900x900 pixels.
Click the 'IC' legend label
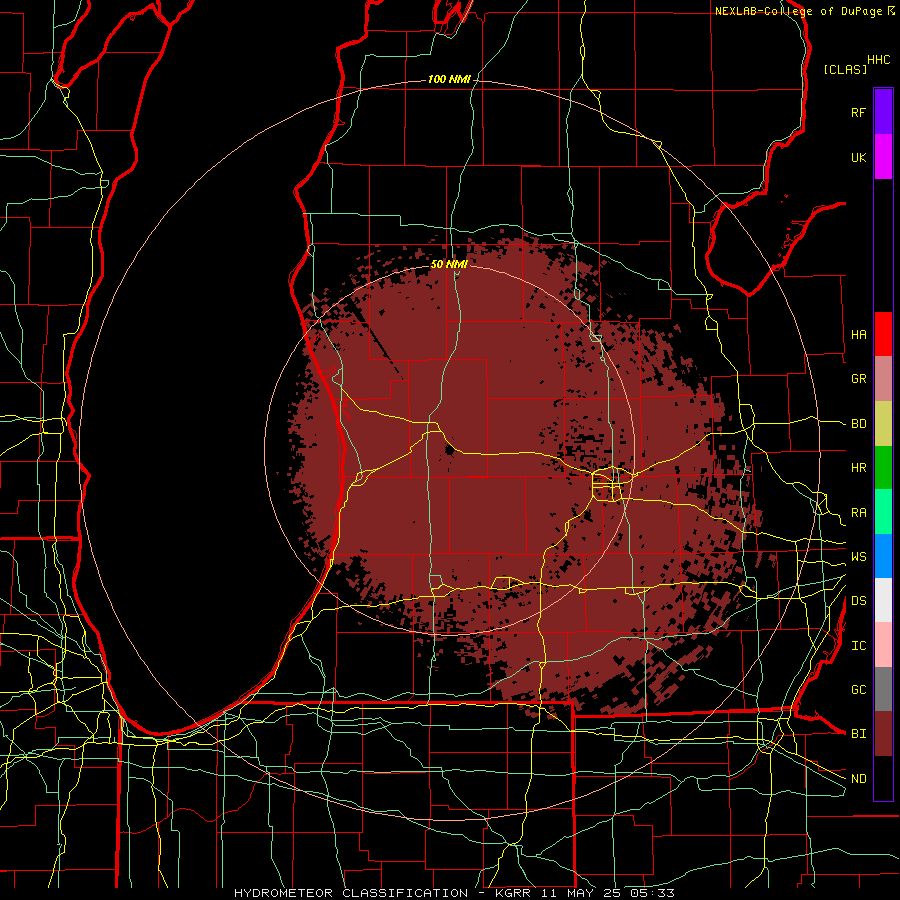point(859,646)
